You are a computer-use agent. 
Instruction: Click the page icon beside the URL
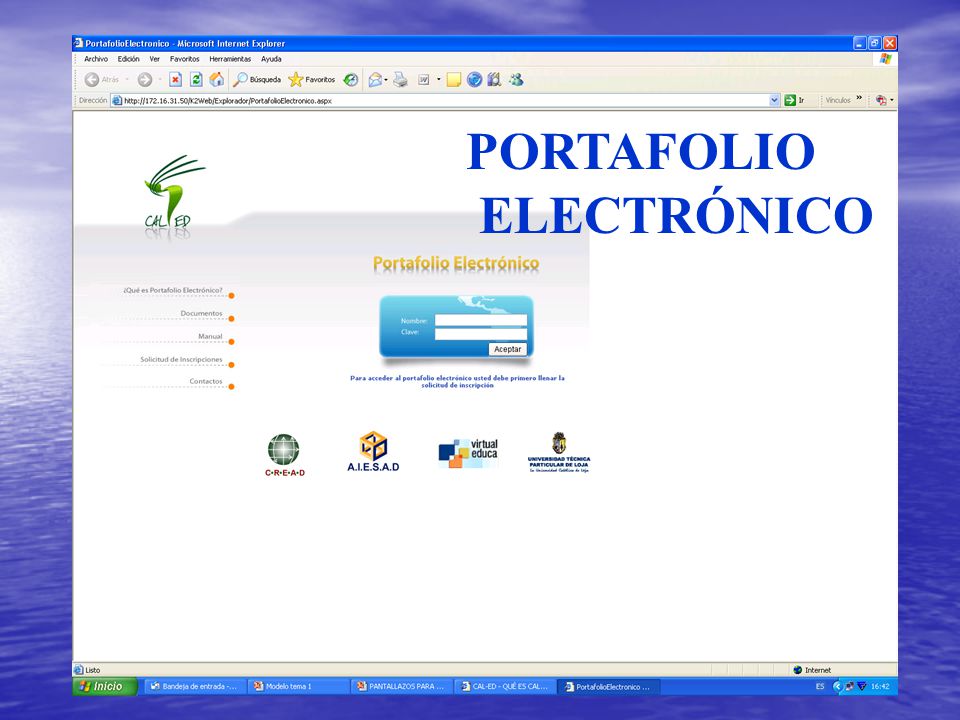pyautogui.click(x=118, y=100)
